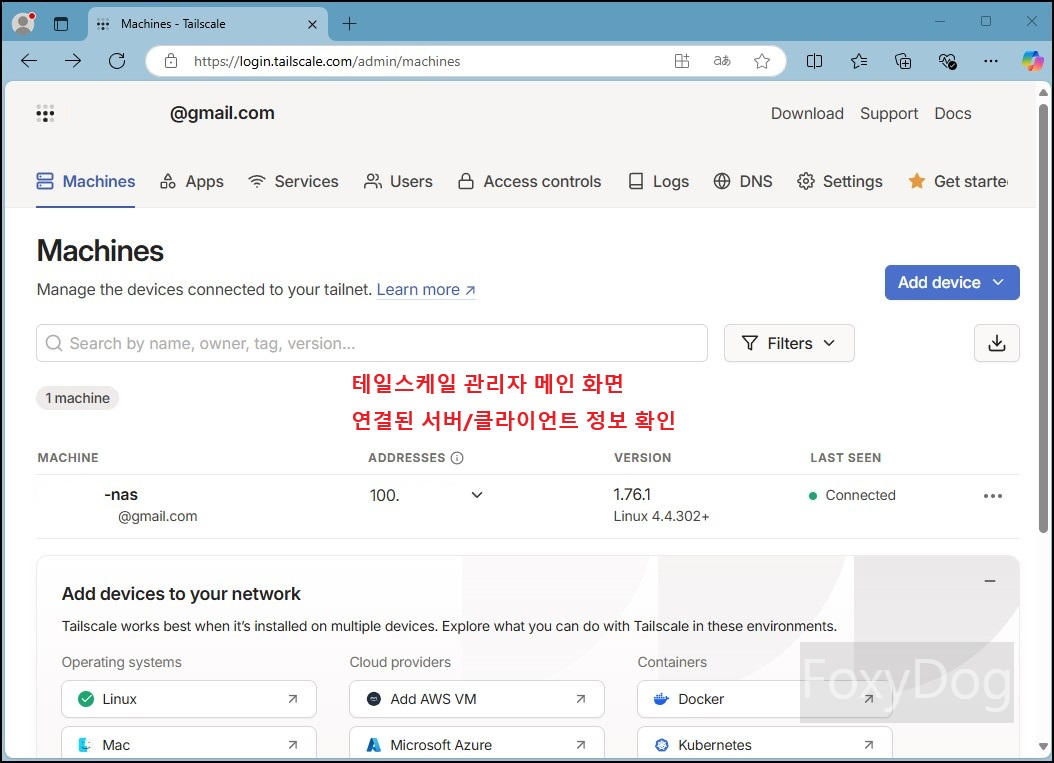Image resolution: width=1054 pixels, height=763 pixels.
Task: Click the Tailscale dotted logo
Action: pos(45,114)
